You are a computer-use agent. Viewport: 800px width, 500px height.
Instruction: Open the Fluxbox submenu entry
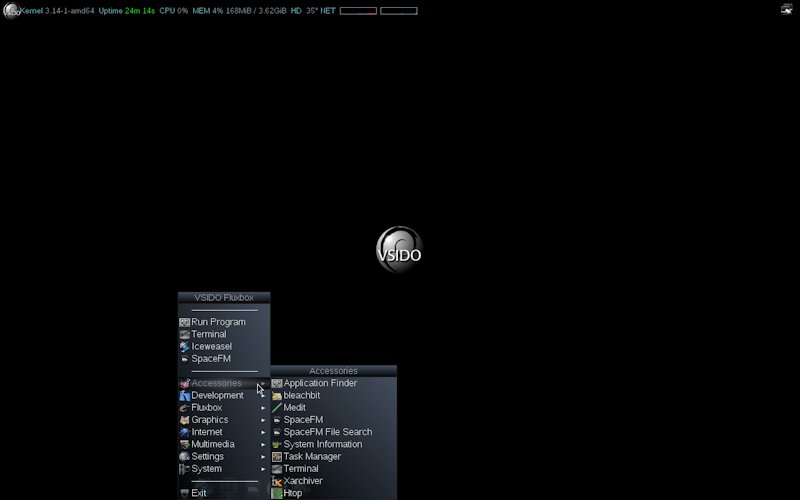[x=223, y=408]
